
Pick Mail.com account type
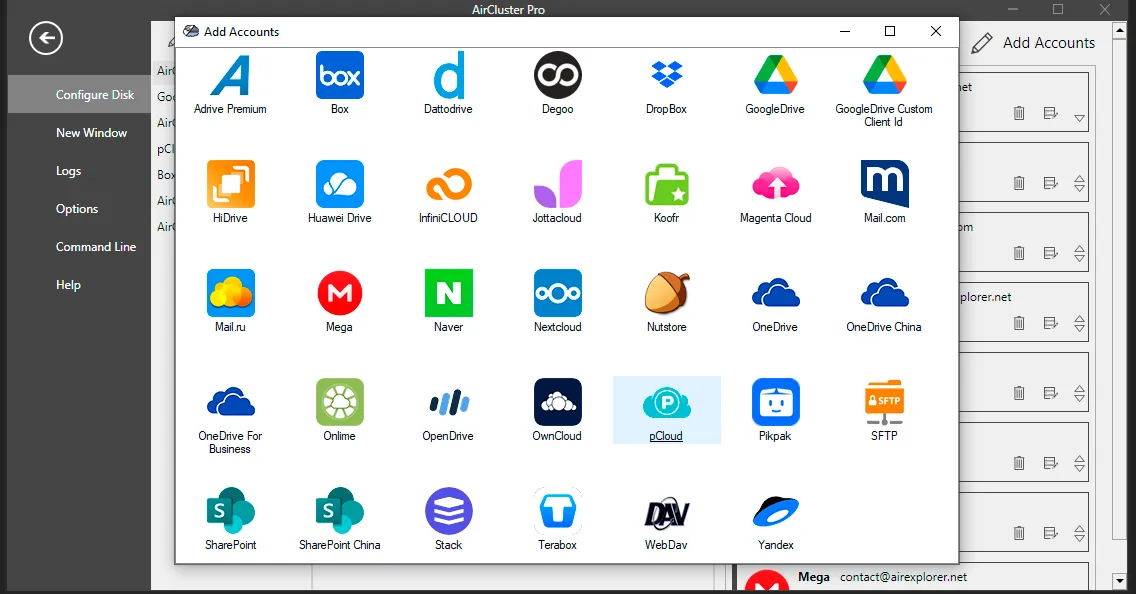pos(885,192)
